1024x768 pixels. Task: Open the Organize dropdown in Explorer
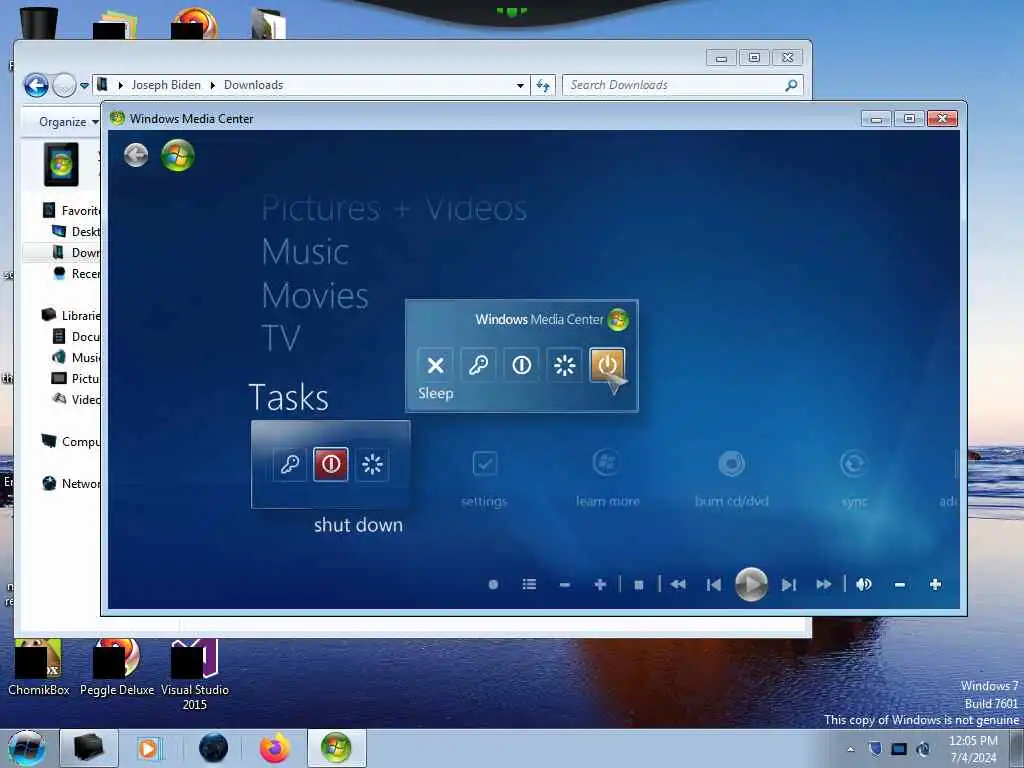(x=68, y=121)
